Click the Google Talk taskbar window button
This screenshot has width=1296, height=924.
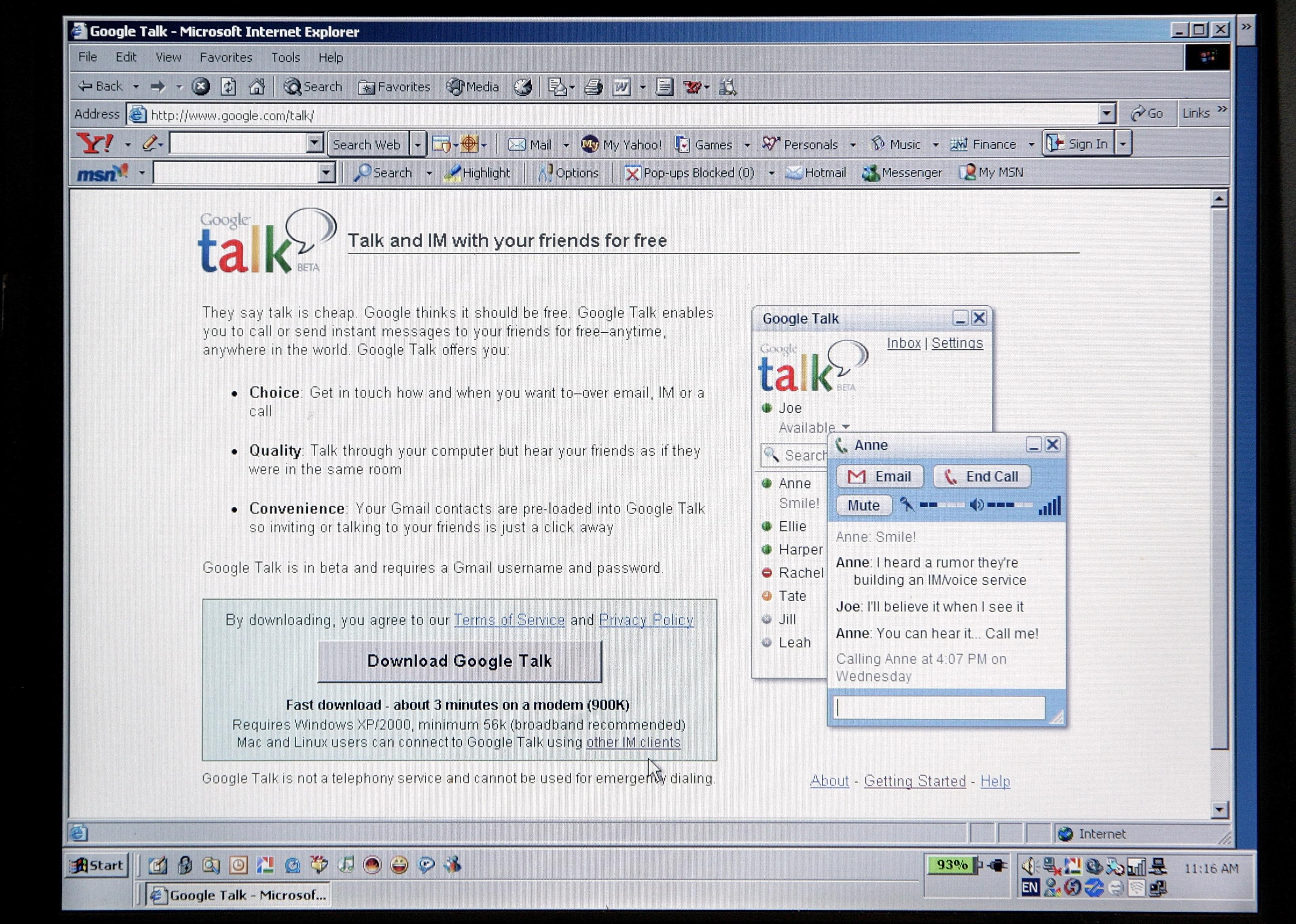[238, 895]
